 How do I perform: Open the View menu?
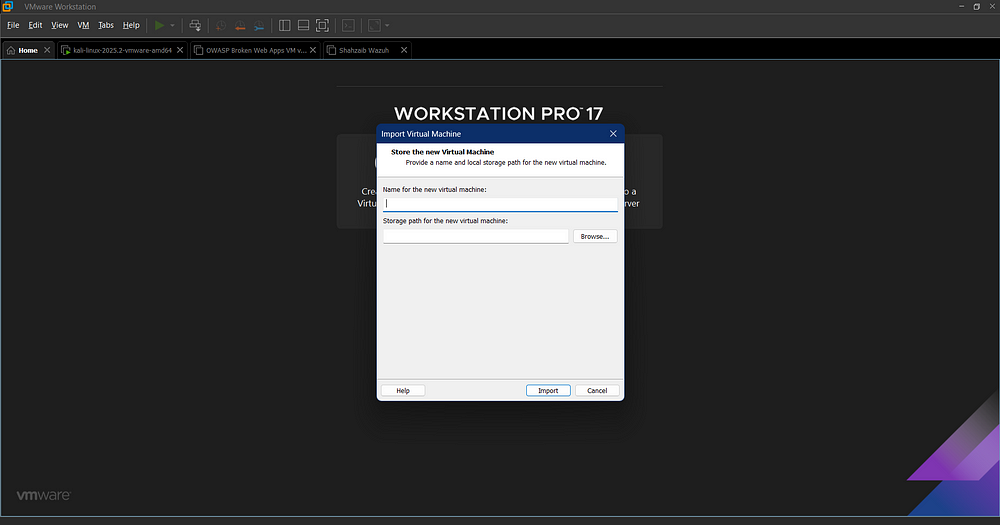tap(59, 26)
